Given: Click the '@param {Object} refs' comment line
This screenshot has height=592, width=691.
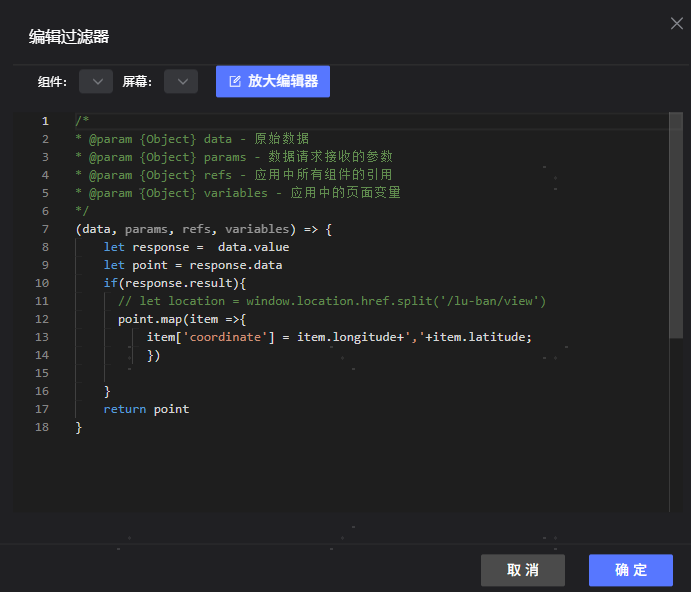Looking at the screenshot, I should (x=233, y=175).
